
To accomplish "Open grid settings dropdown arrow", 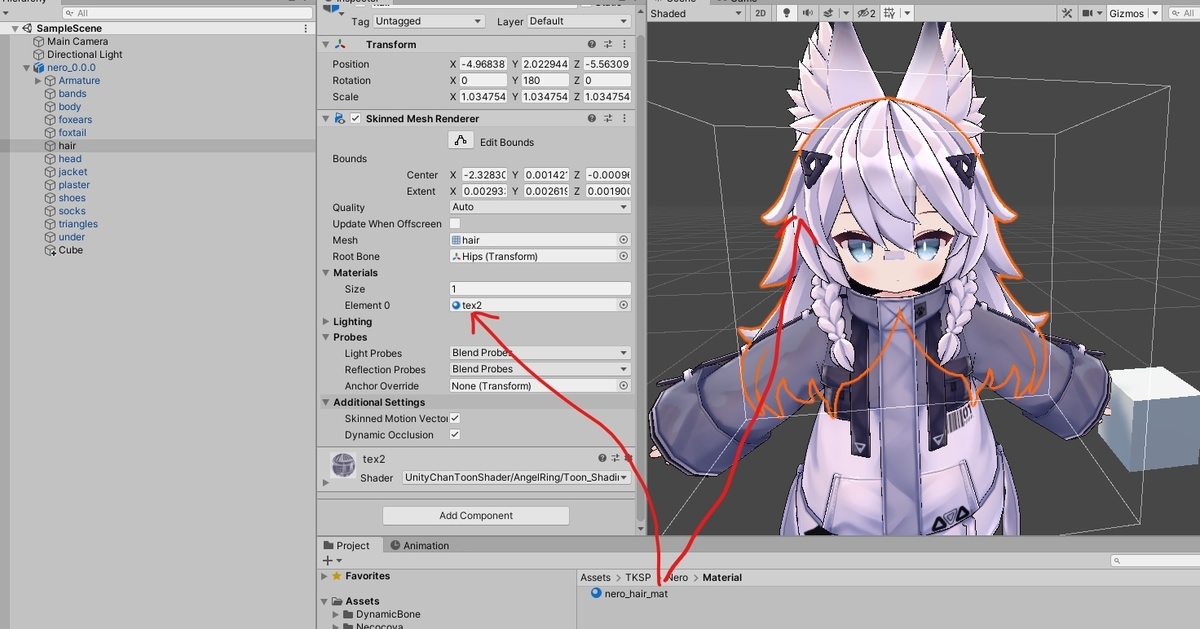I will click(x=905, y=14).
